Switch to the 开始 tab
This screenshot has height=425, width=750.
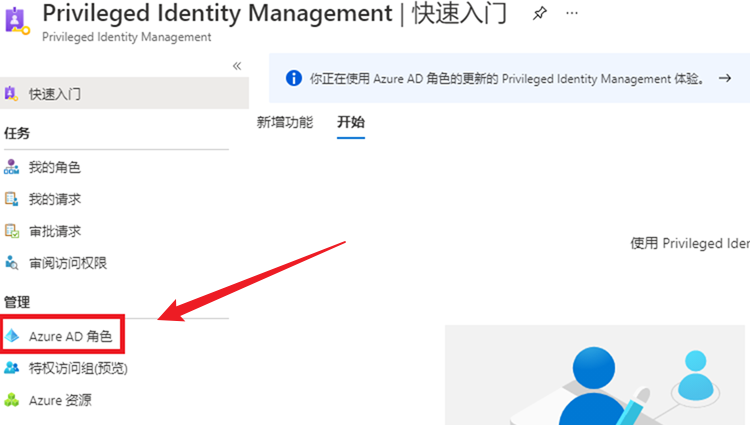pos(351,122)
